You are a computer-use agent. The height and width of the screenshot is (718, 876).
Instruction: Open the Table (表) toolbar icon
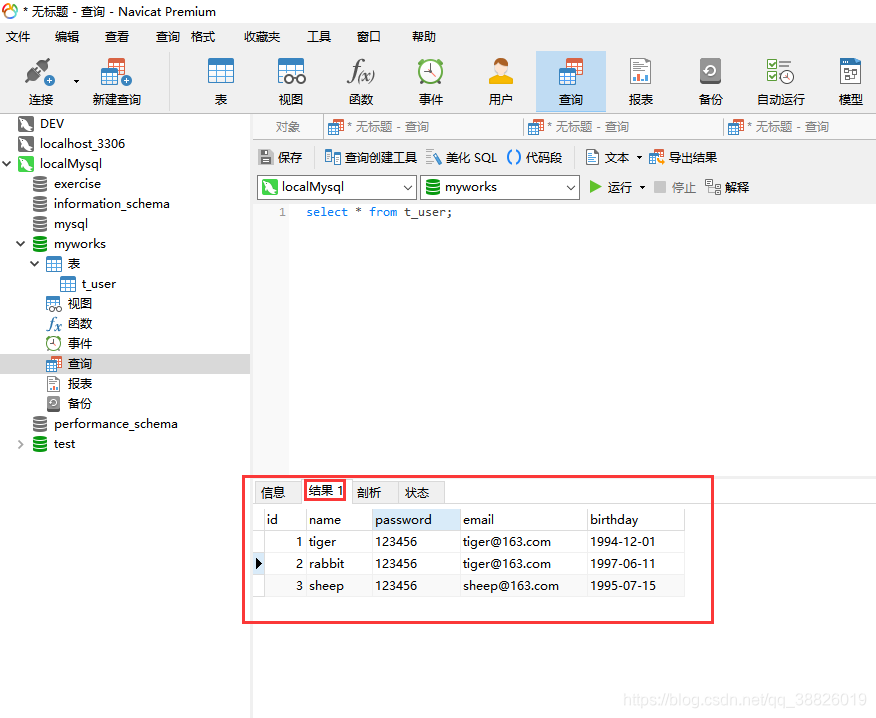click(221, 82)
